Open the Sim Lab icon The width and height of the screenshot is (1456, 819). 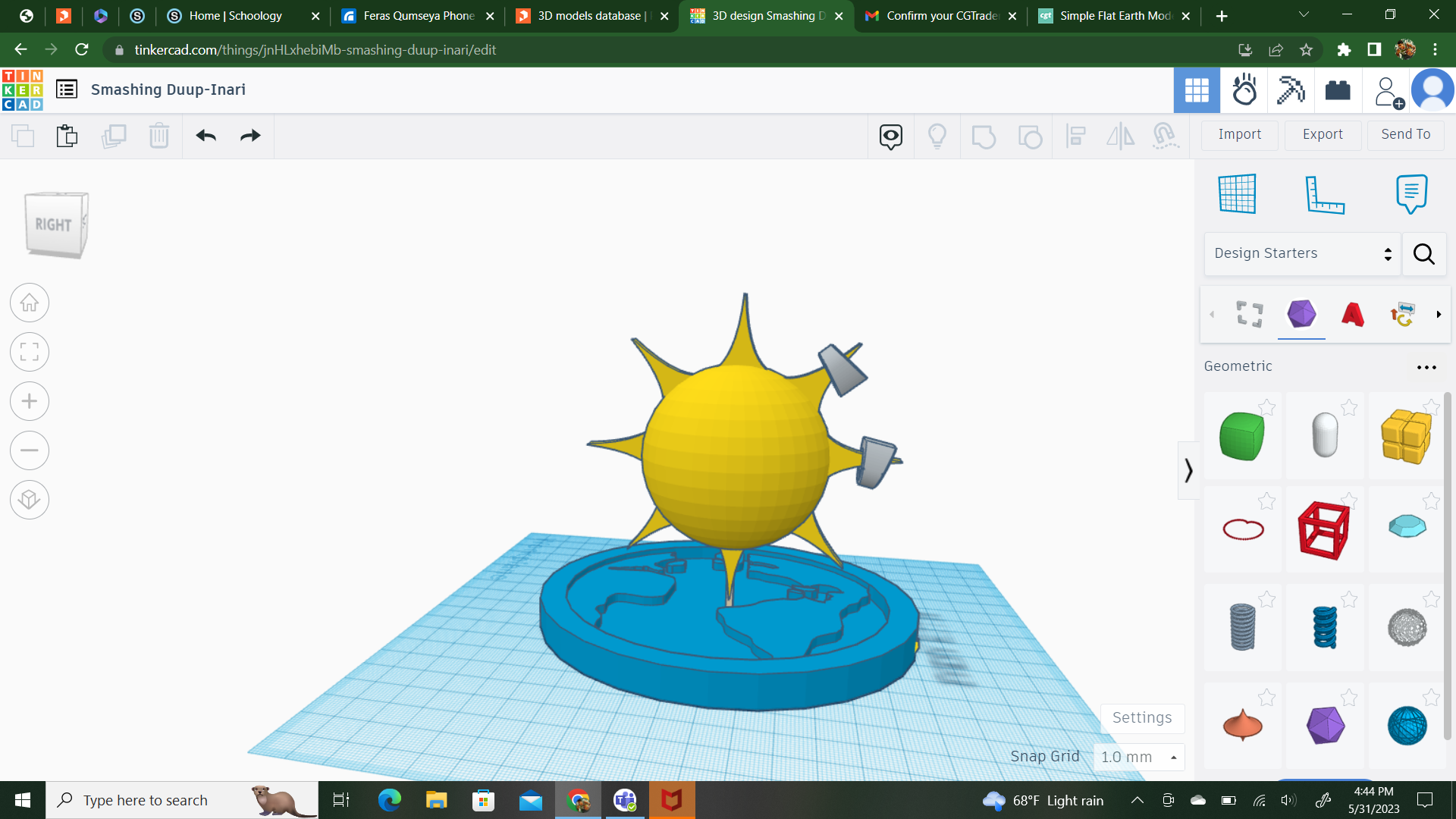tap(1244, 90)
